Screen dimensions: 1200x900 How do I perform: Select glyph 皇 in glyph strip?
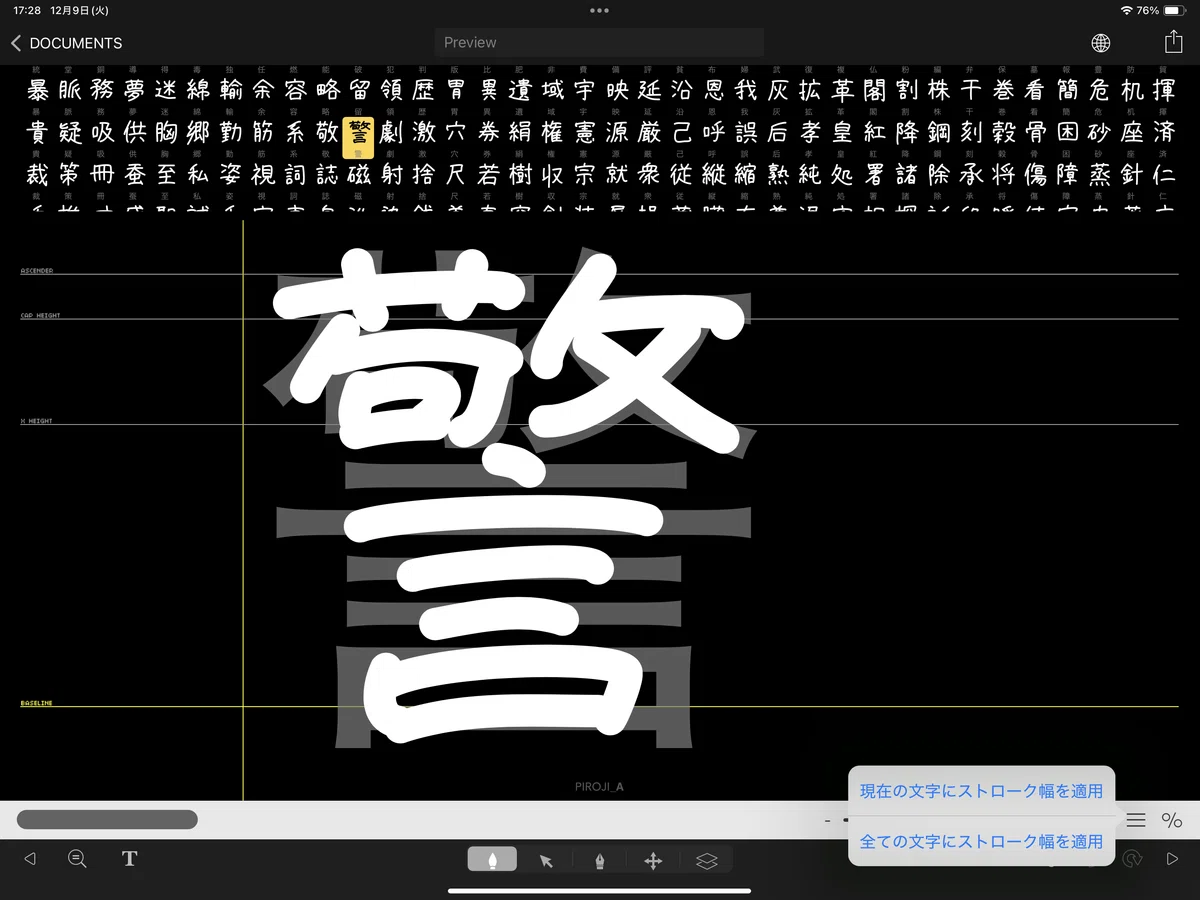pos(842,132)
